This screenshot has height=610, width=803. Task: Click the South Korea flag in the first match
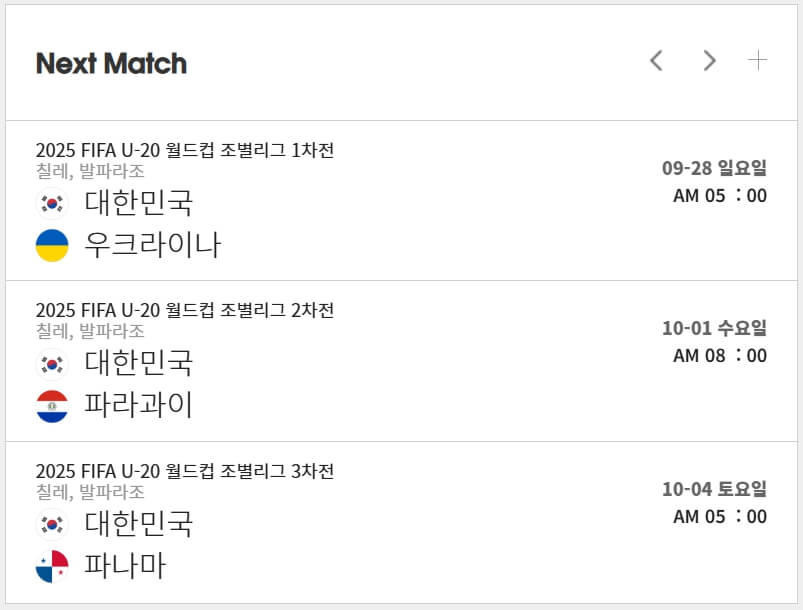coord(52,203)
